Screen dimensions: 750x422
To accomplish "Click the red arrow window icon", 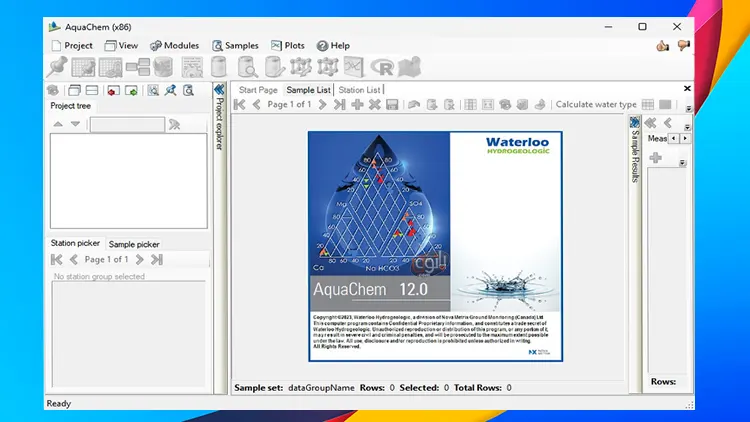I will click(x=113, y=90).
